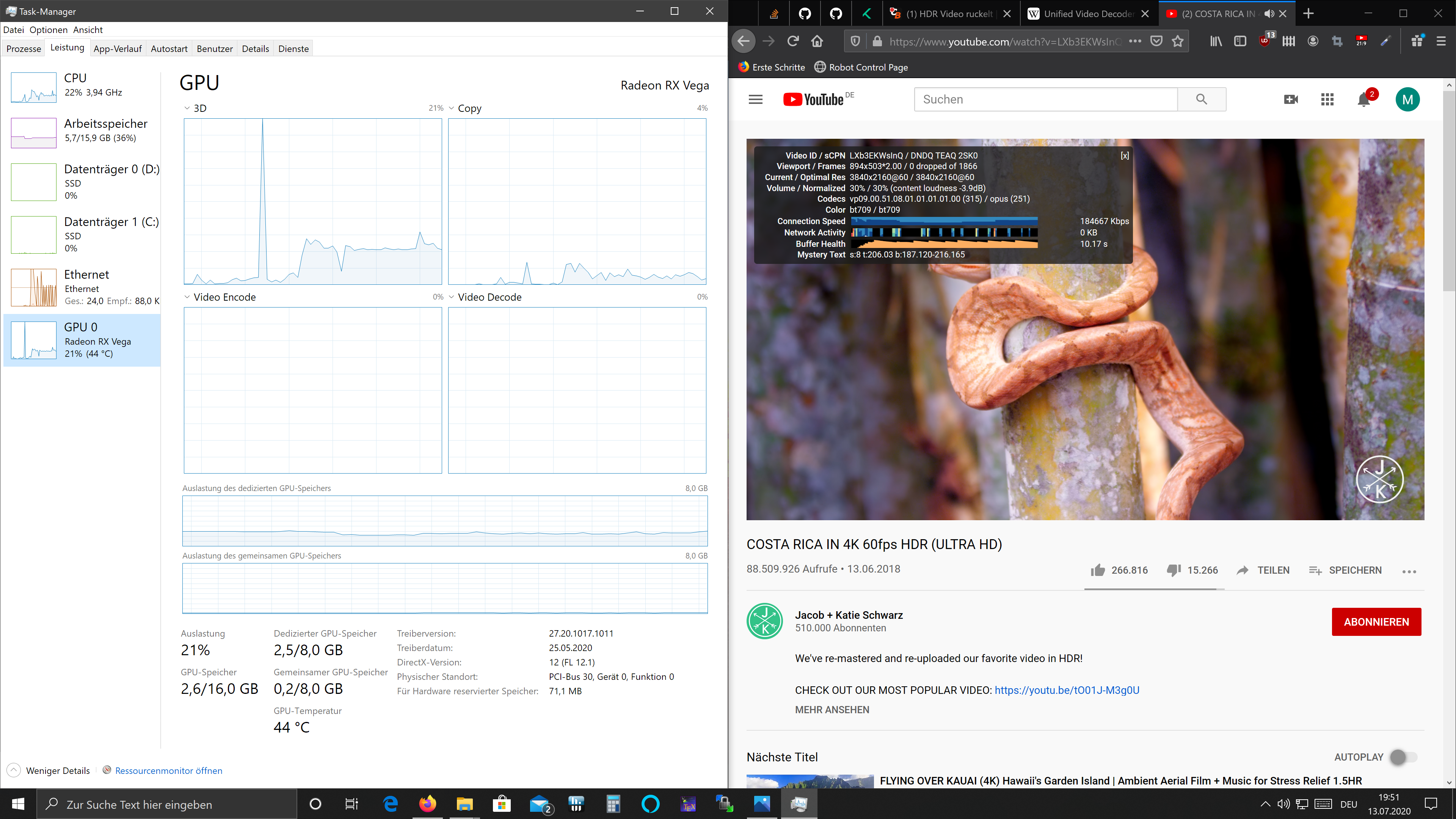
Task: Click the ABONNIEREN button
Action: point(1376,622)
